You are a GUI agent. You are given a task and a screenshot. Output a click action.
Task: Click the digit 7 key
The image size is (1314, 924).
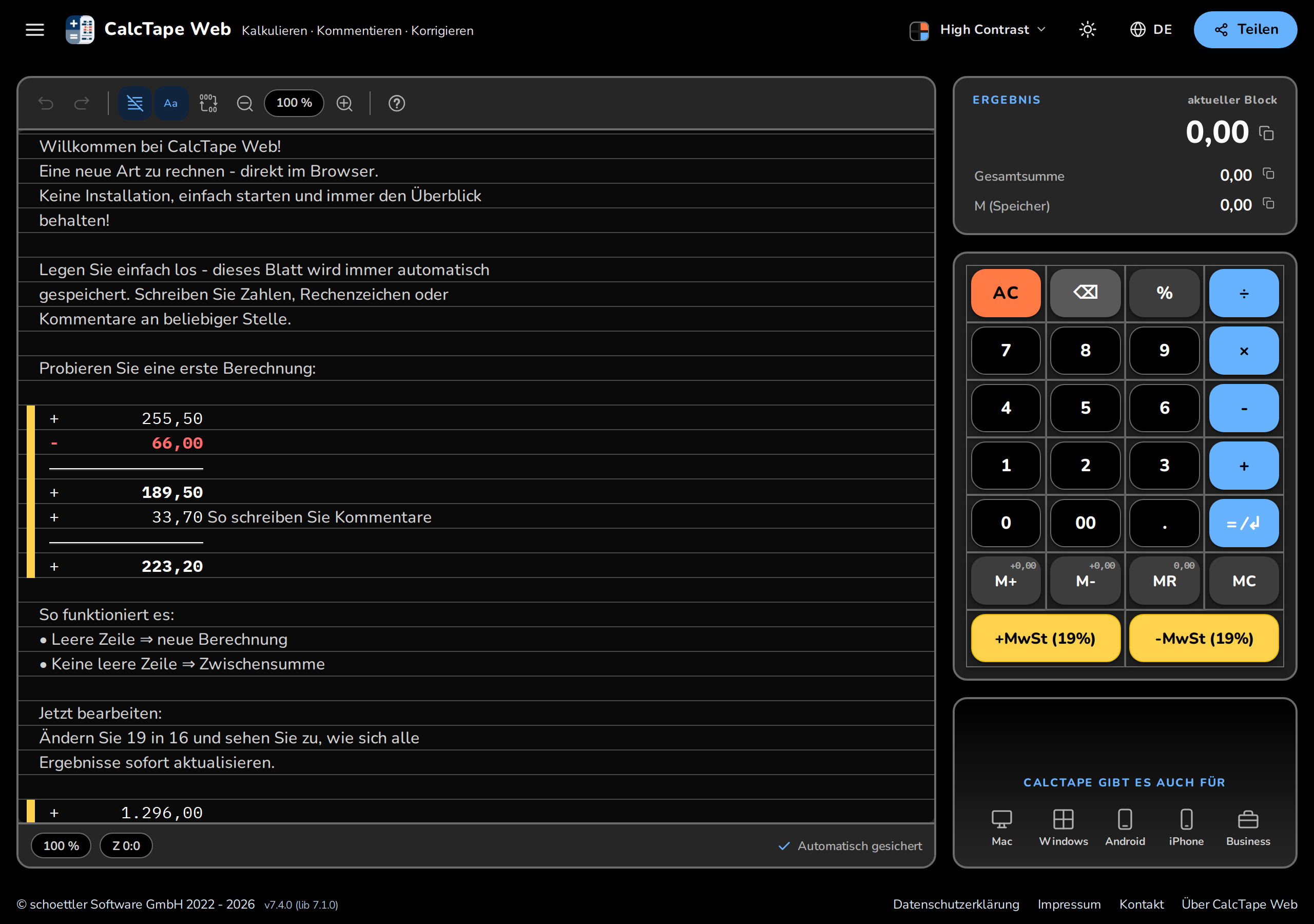click(1006, 351)
